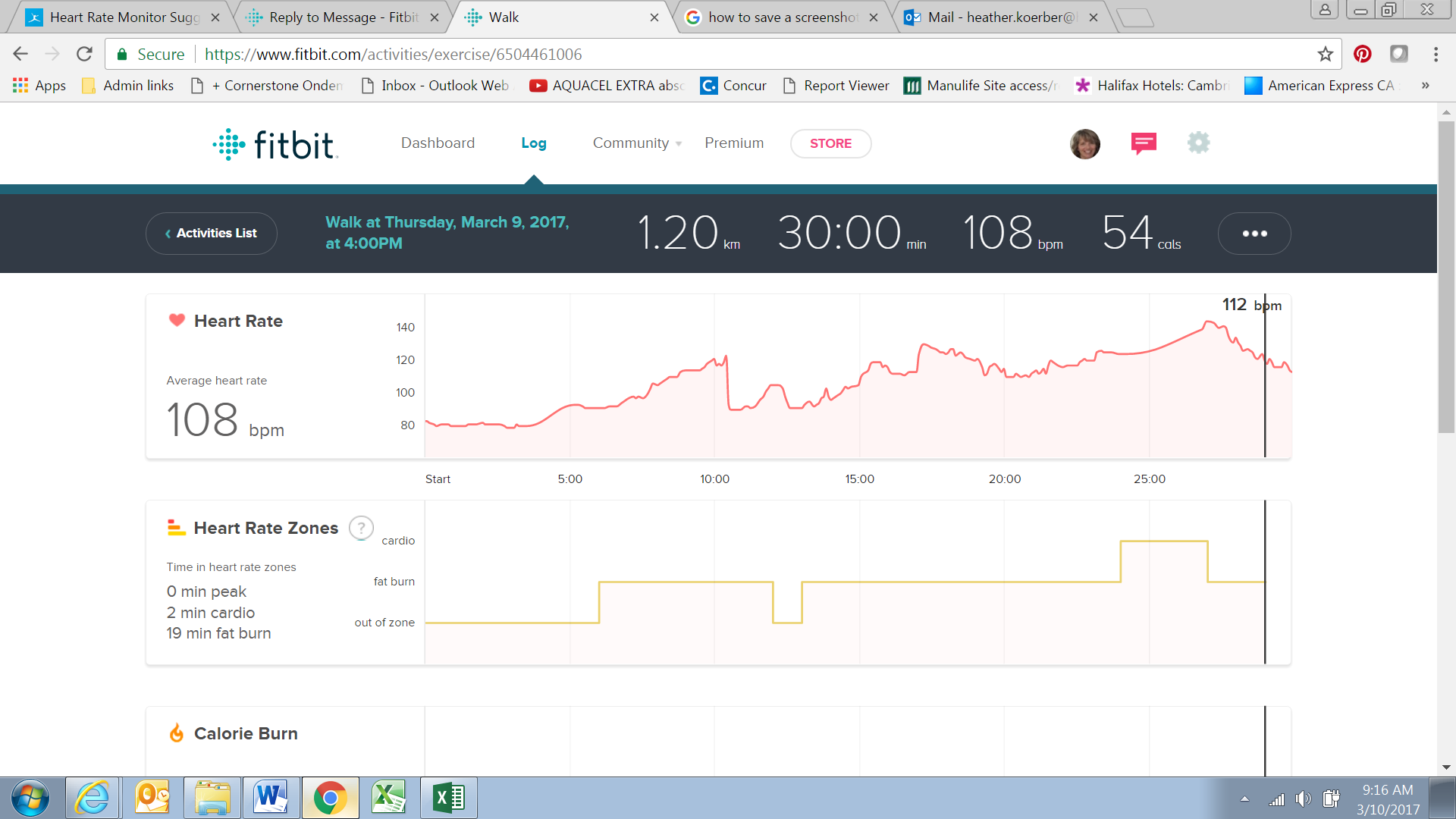1456x819 pixels.
Task: Click the Fitbit messages notification icon
Action: pyautogui.click(x=1144, y=143)
